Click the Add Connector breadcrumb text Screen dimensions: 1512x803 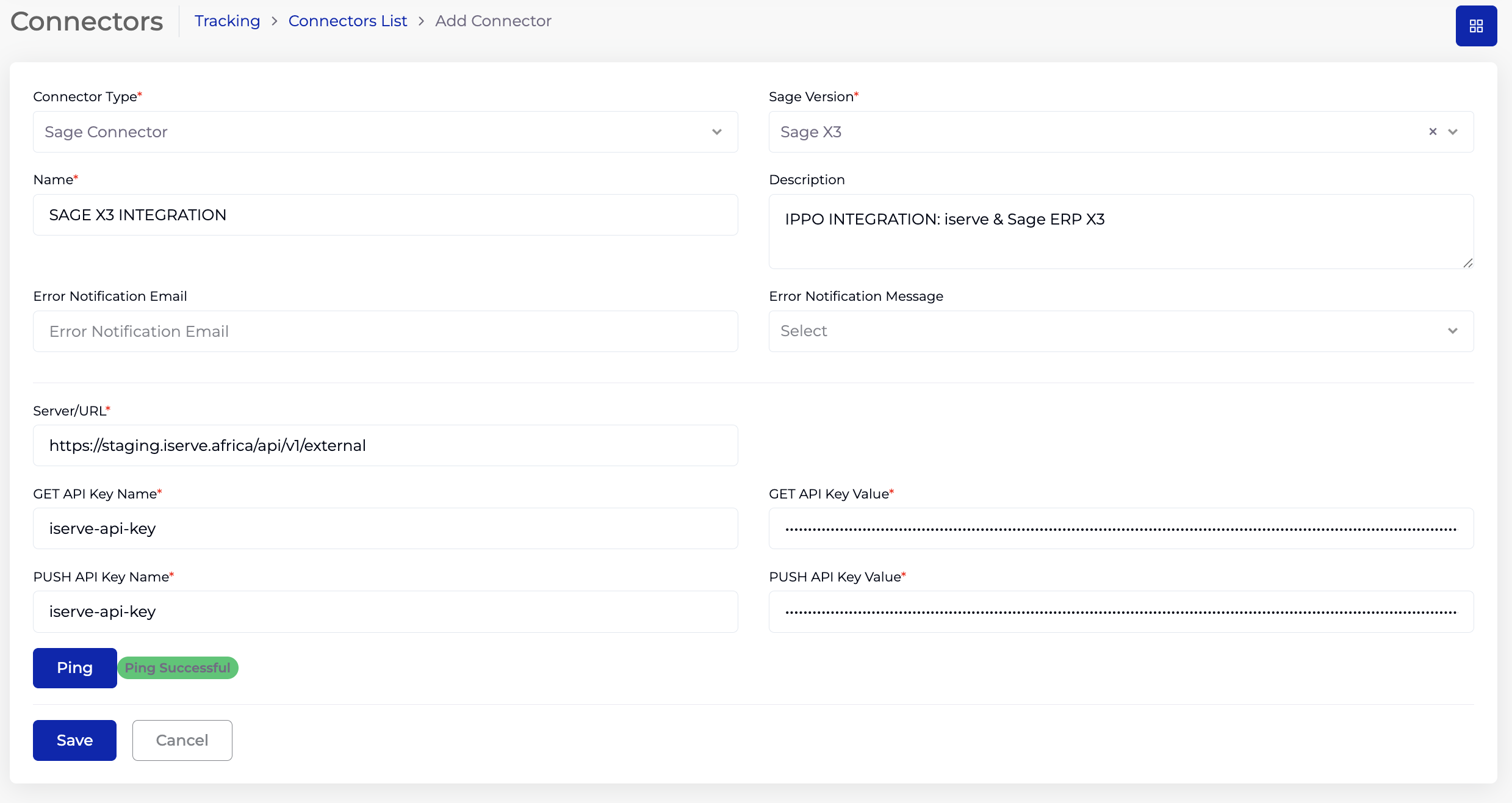493,21
